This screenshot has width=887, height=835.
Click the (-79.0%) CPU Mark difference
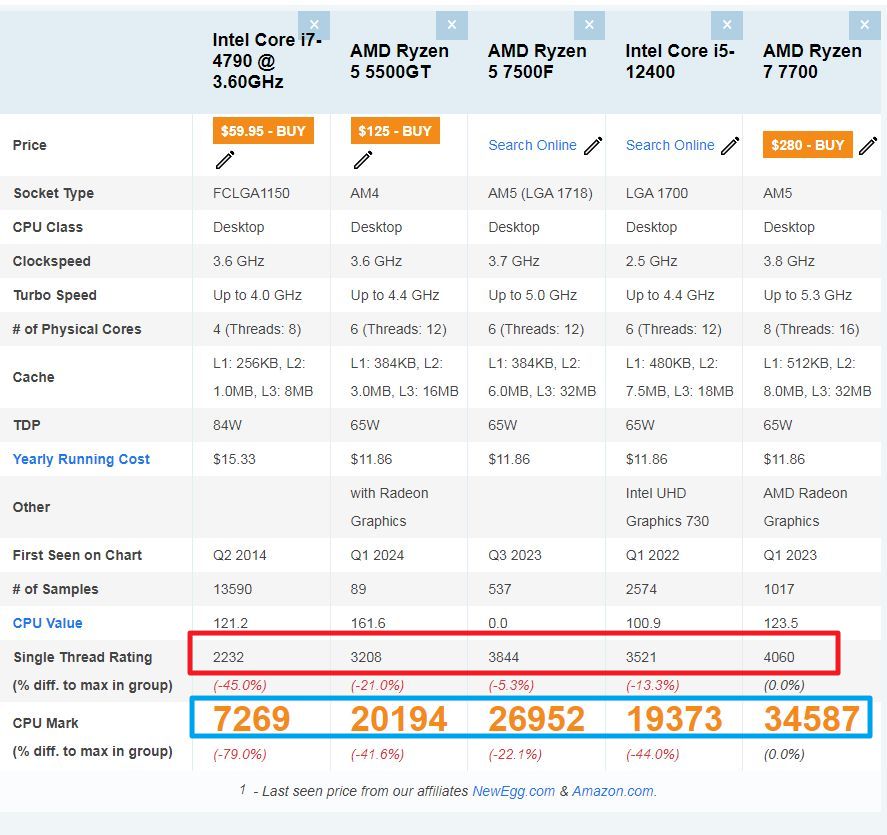[x=239, y=754]
